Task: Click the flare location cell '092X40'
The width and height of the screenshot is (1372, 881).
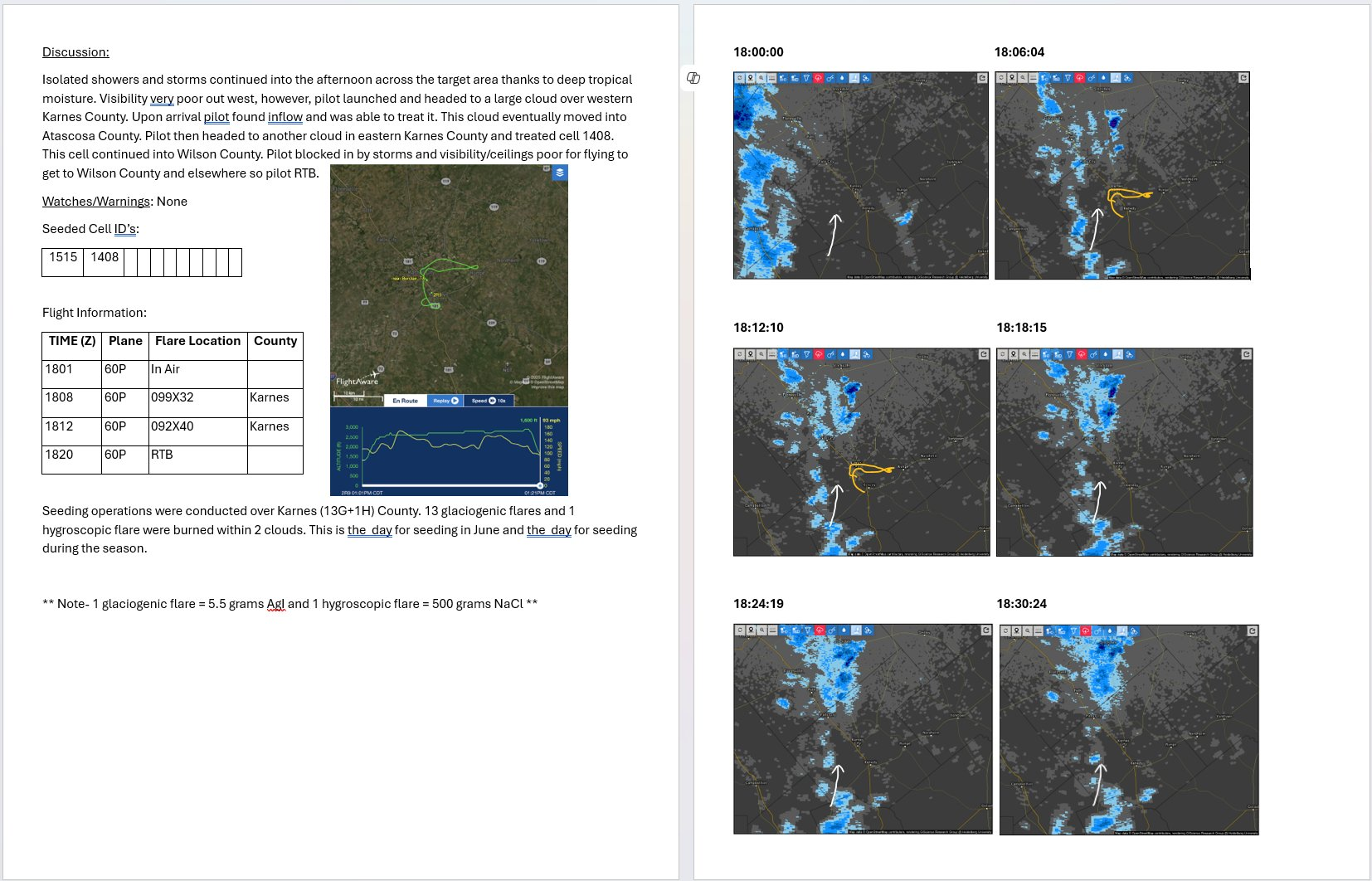Action: coord(198,431)
